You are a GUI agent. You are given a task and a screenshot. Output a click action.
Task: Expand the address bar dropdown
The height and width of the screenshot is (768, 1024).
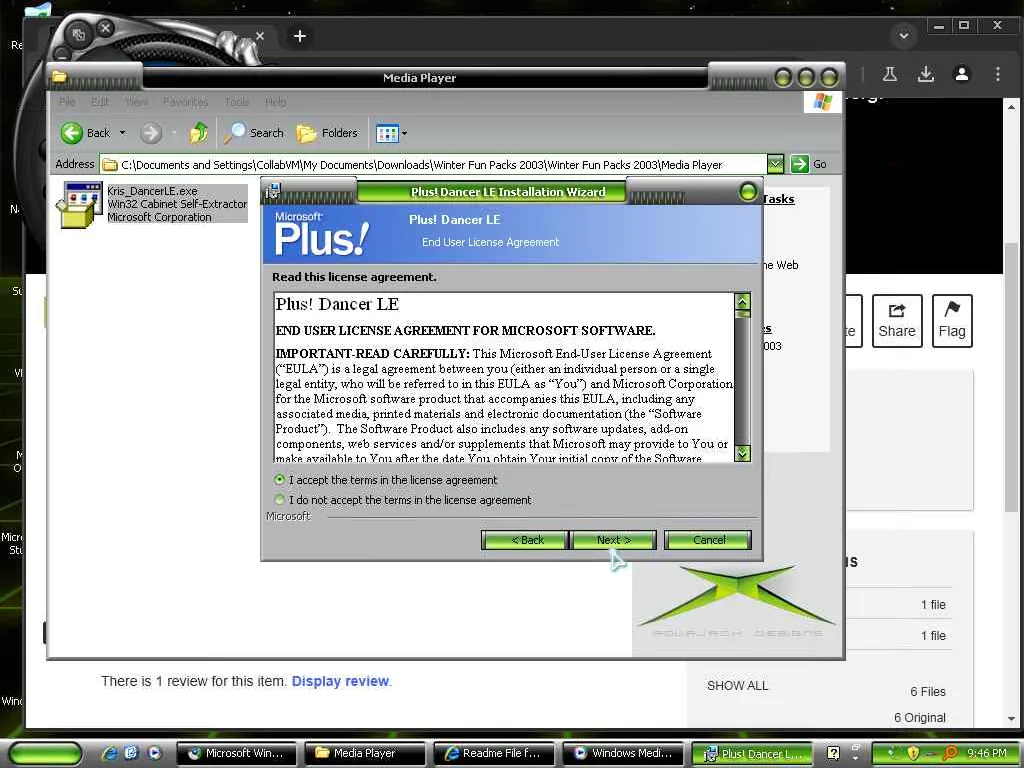point(775,165)
